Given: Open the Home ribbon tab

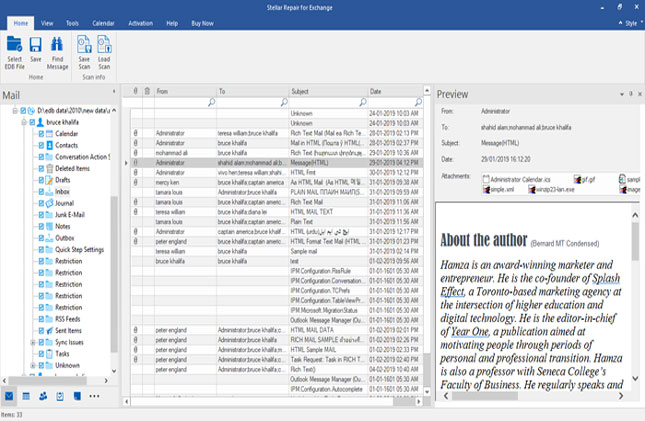Looking at the screenshot, I should (x=21, y=23).
